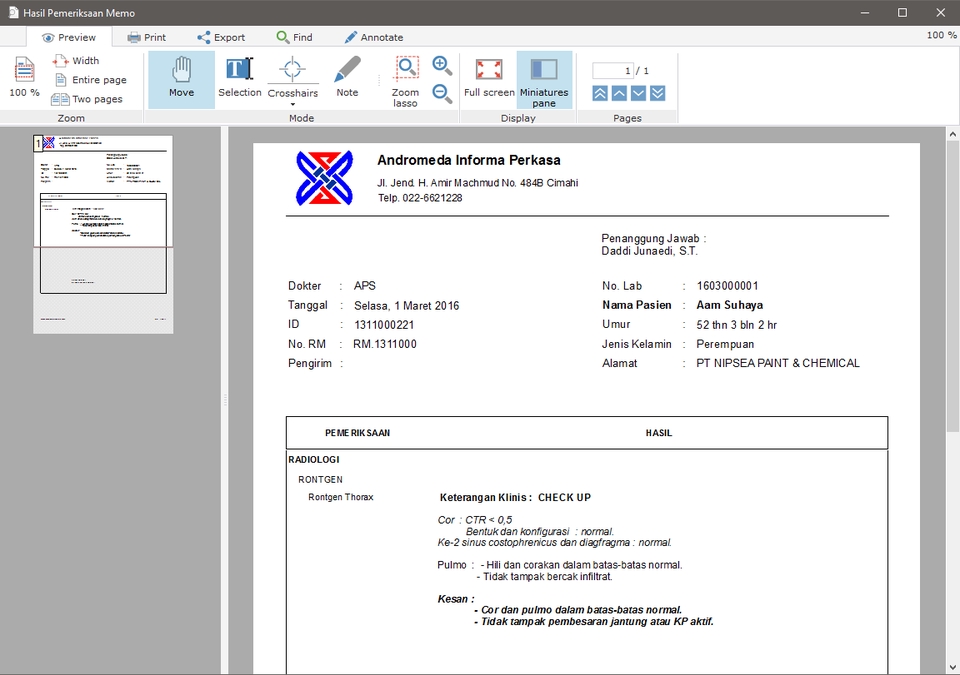Open the Preview tab
Viewport: 960px width, 675px height.
[69, 37]
